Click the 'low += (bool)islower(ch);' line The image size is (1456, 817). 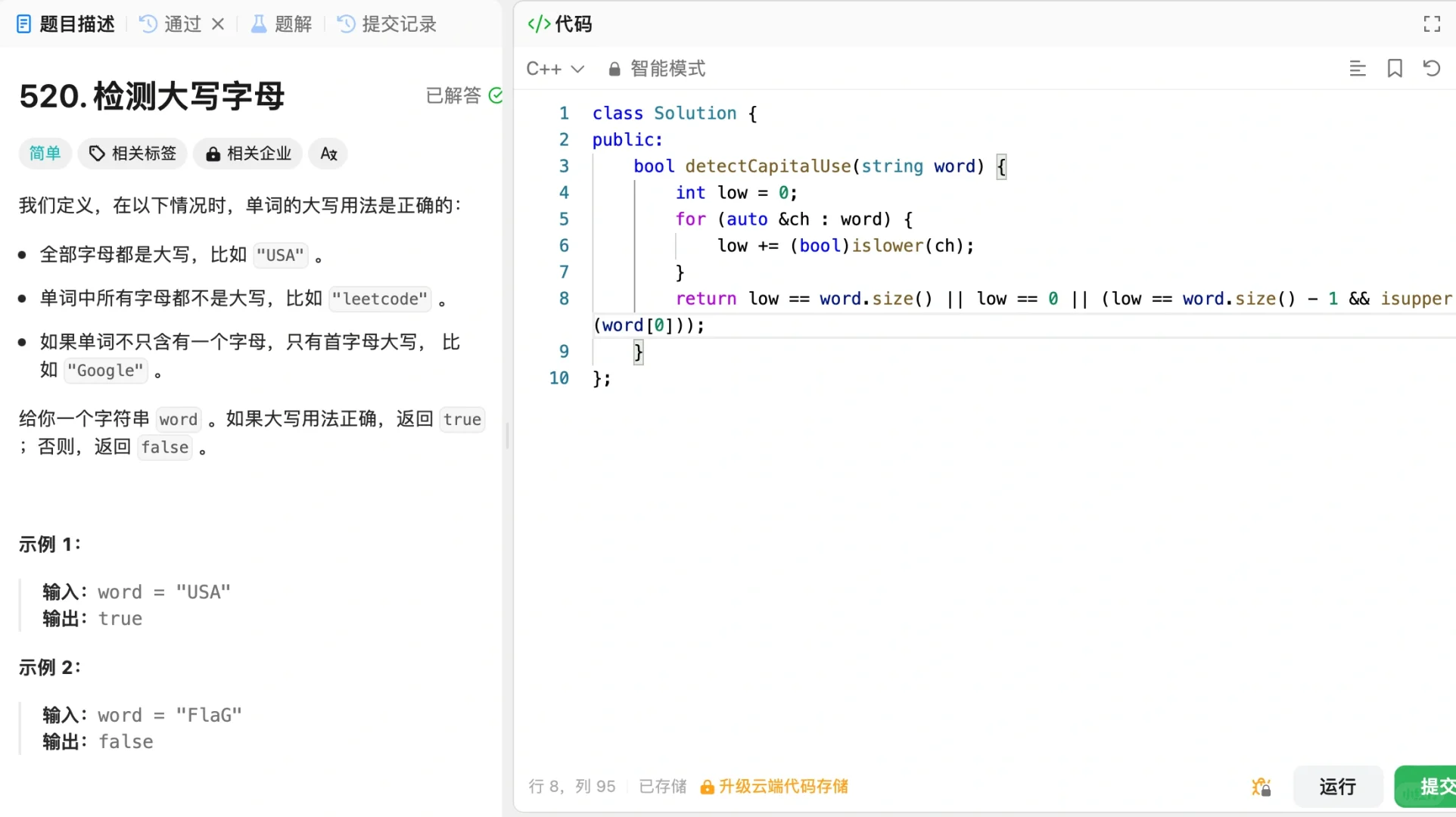point(845,246)
